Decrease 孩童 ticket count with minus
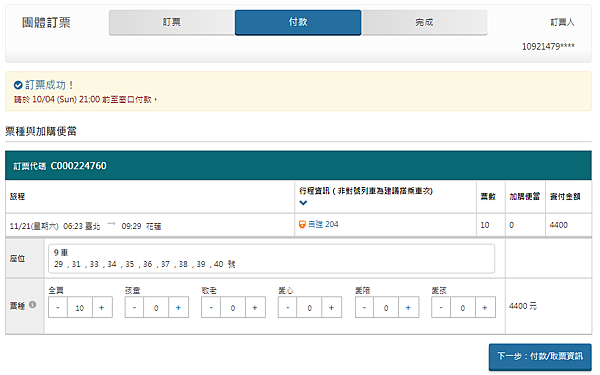 134,307
